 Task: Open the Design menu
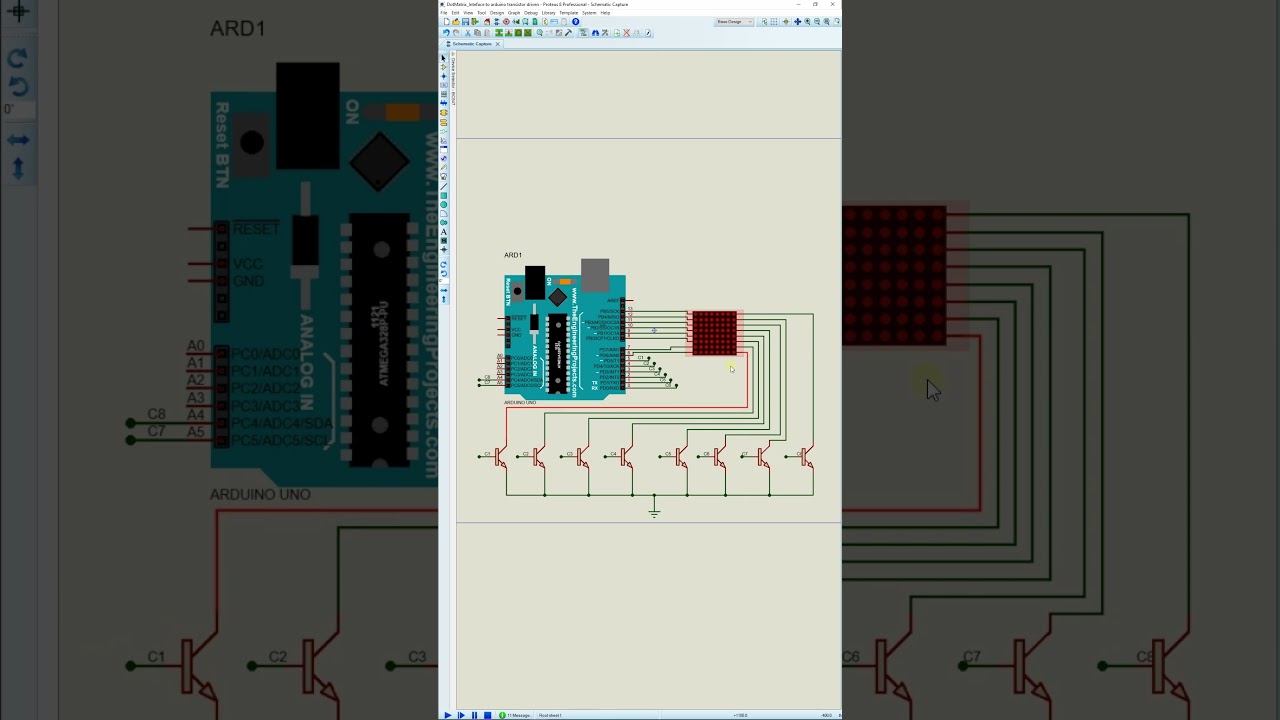pyautogui.click(x=497, y=13)
